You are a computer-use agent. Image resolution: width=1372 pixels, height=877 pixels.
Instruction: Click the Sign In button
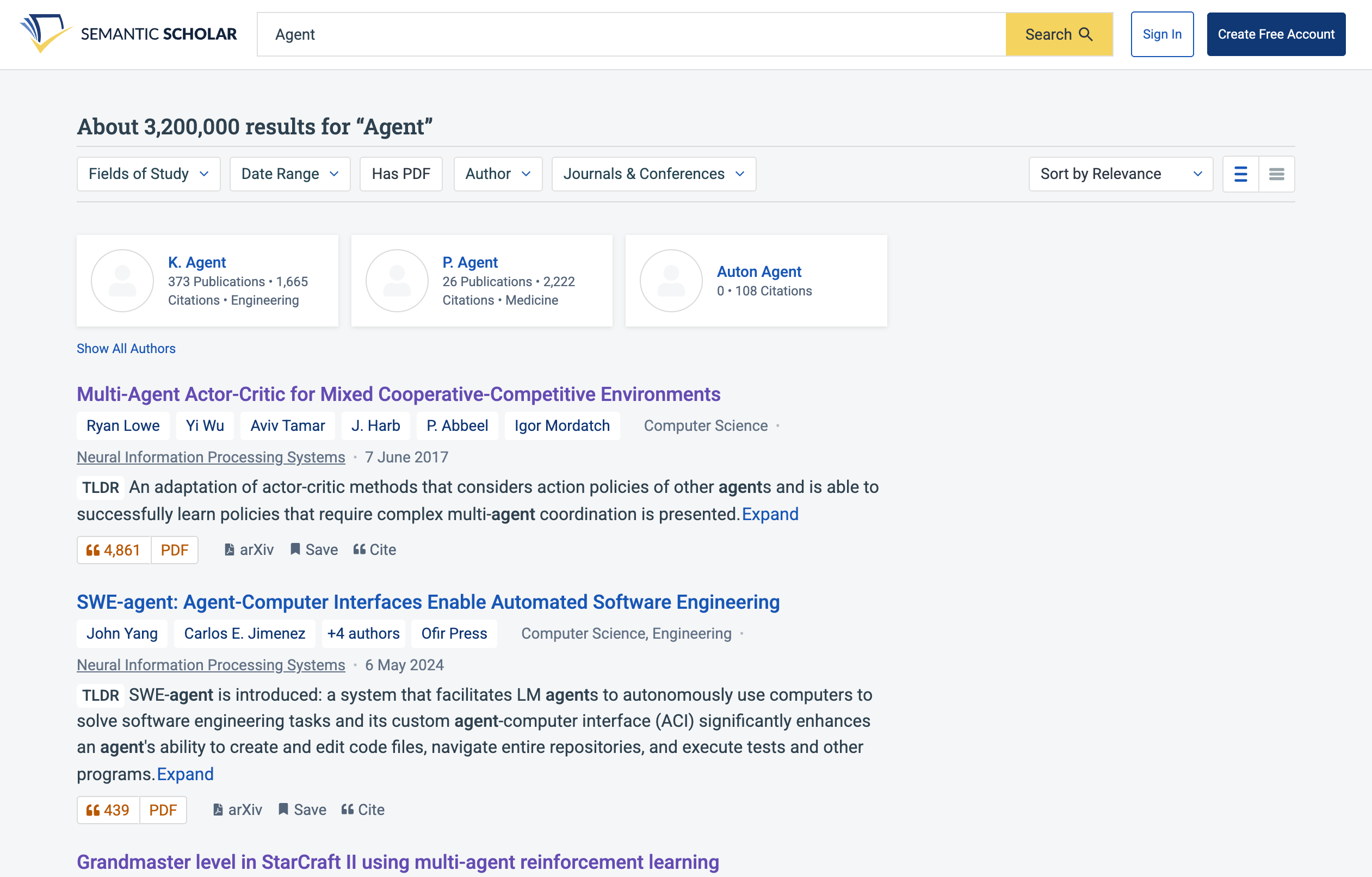tap(1162, 34)
